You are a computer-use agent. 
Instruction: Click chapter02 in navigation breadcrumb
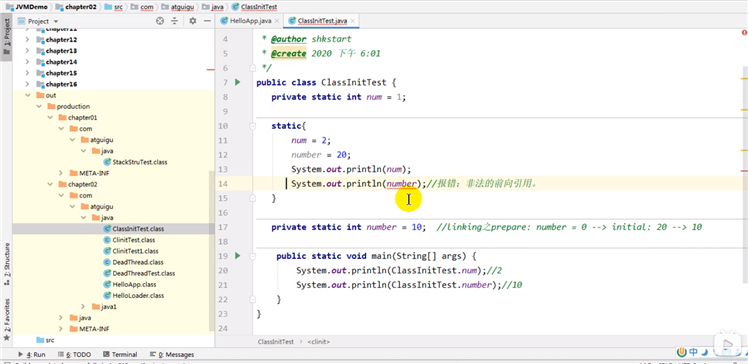click(77, 7)
